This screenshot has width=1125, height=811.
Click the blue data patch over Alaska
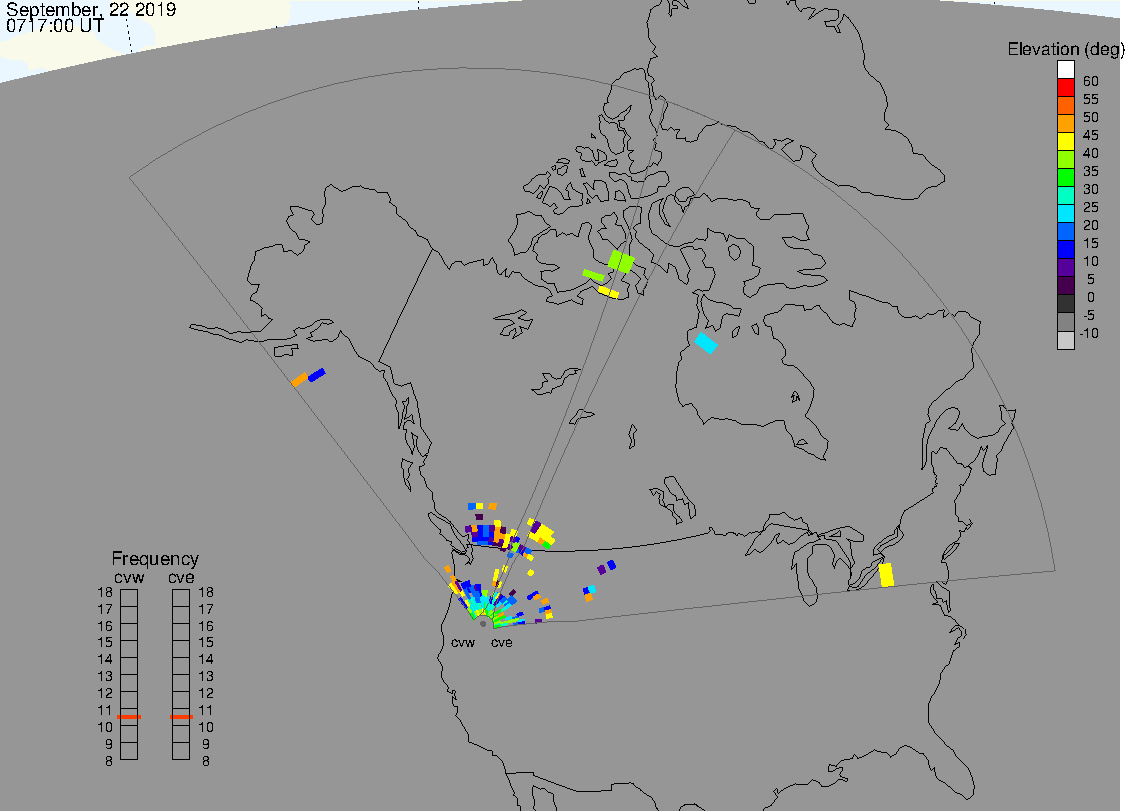[x=316, y=375]
